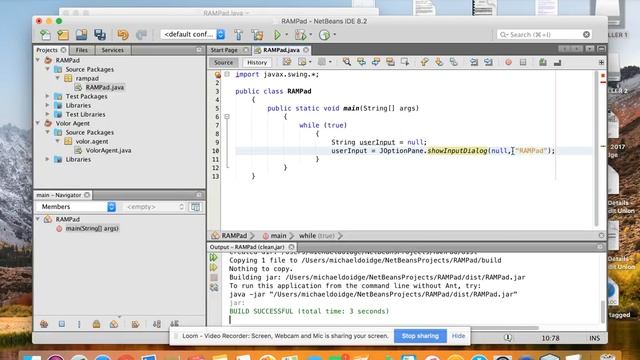Click Stop sharing button
Screen dimensions: 640x360
tap(420, 336)
